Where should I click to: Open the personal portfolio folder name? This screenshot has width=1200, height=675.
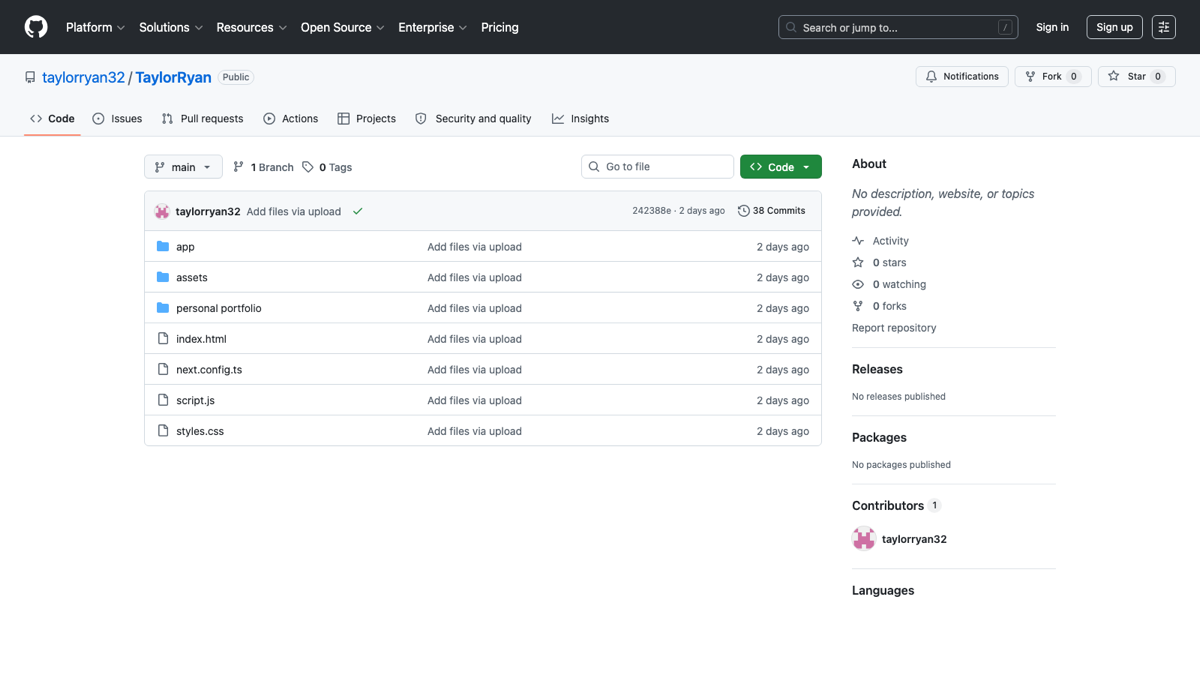click(219, 308)
